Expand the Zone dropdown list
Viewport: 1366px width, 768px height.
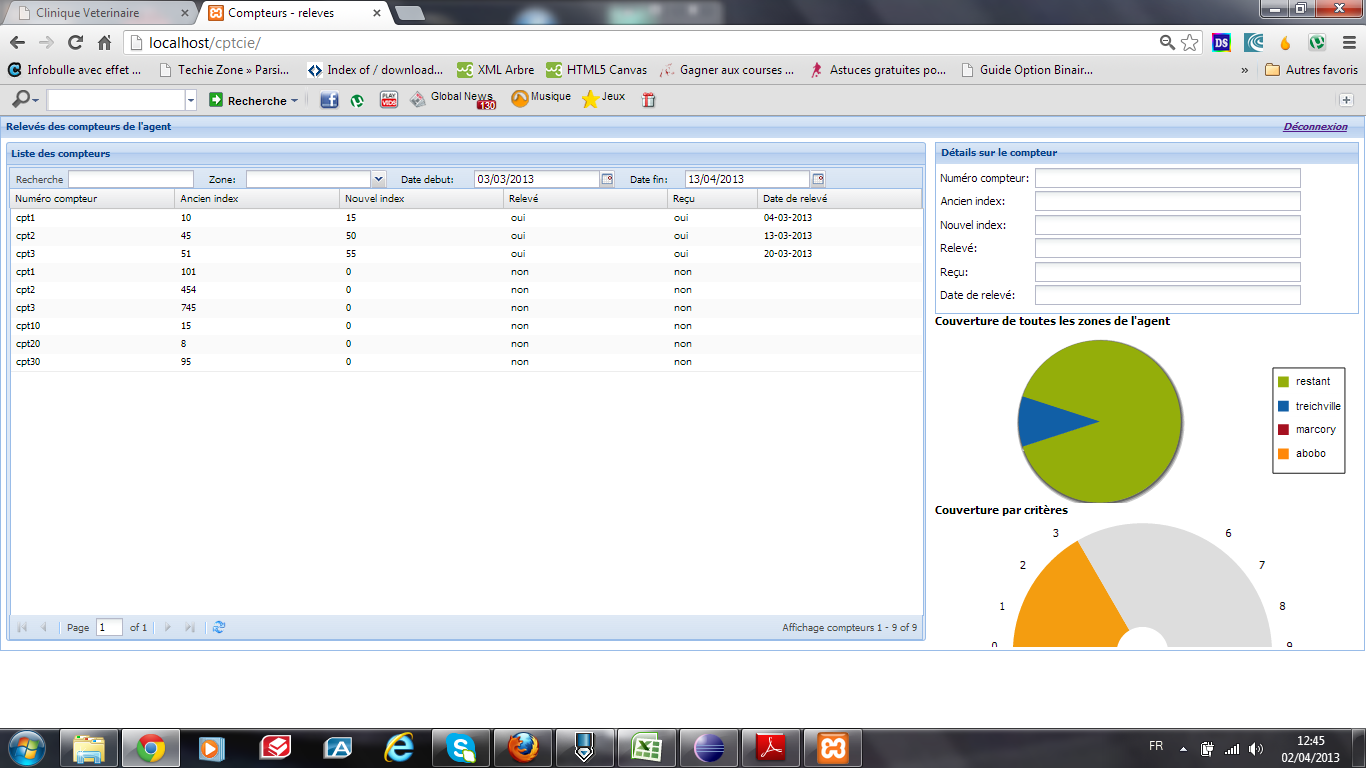click(x=378, y=179)
